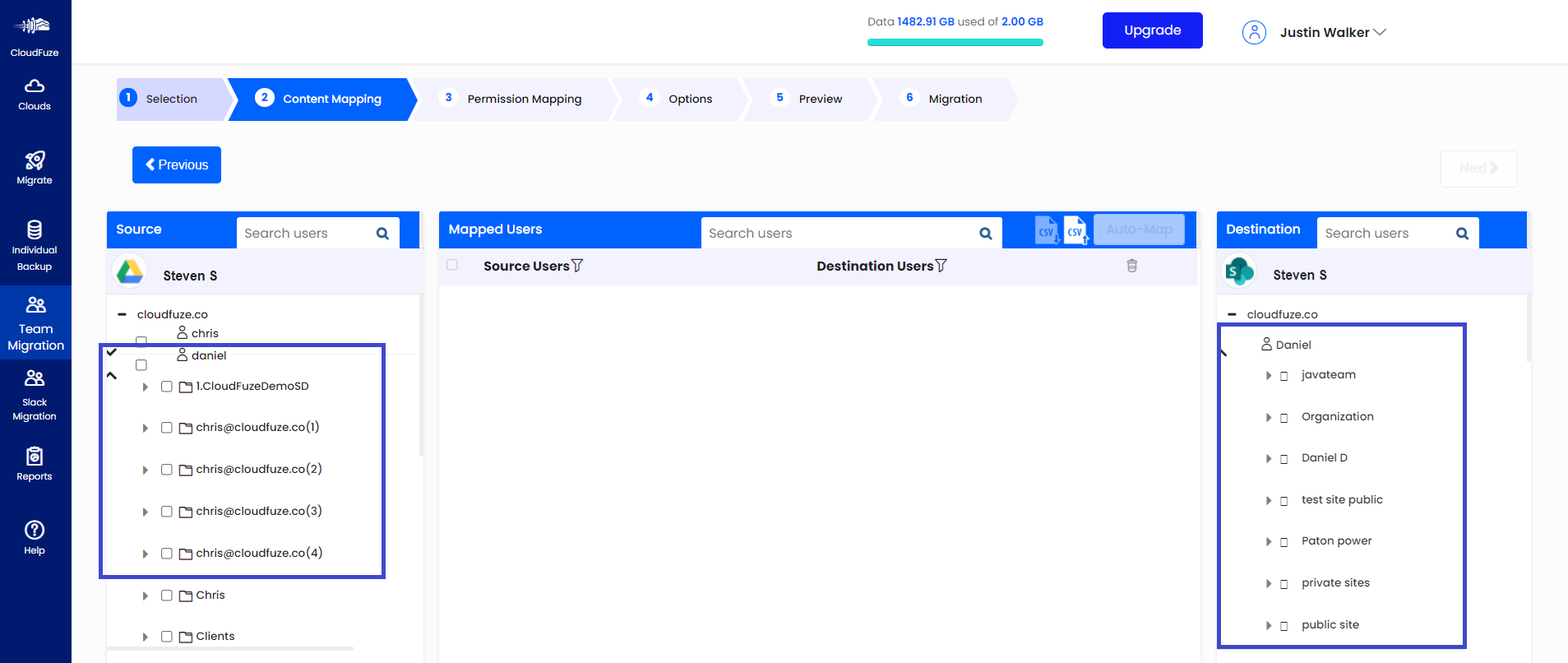Screen dimensions: 1568x663
Task: Click the user icon beside Daniel in Destination
Action: pyautogui.click(x=1266, y=344)
